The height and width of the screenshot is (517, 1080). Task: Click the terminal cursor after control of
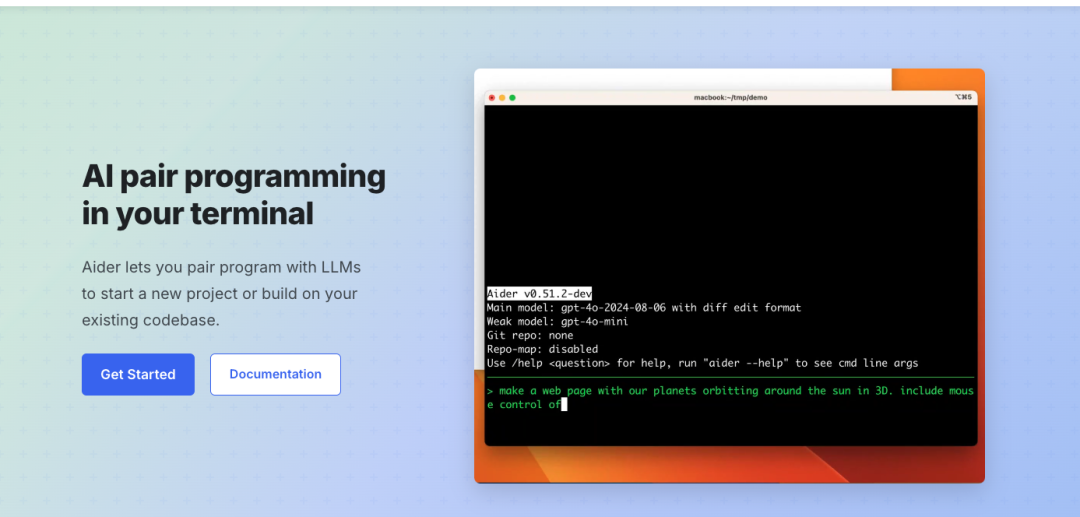click(x=564, y=405)
